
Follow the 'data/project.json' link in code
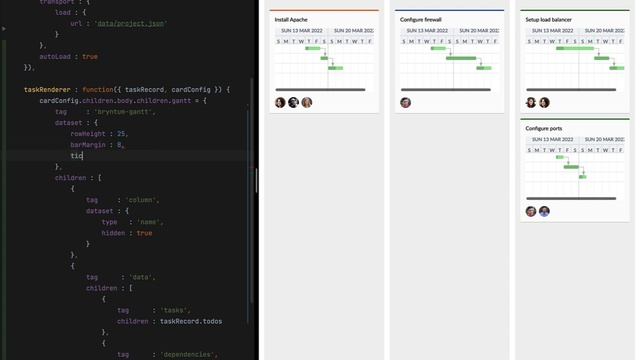[x=131, y=24]
